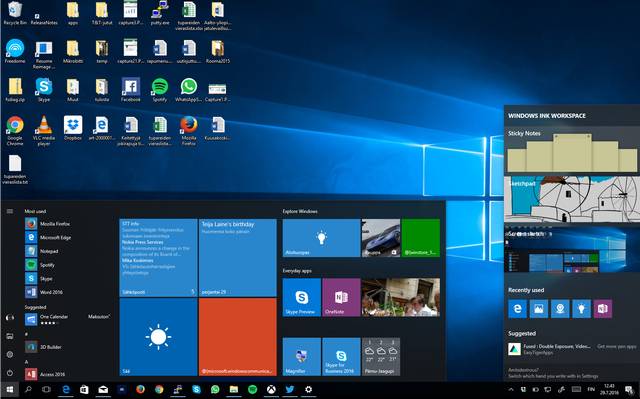Launch Spotify from the desktop
This screenshot has width=640, height=399.
pyautogui.click(x=160, y=90)
